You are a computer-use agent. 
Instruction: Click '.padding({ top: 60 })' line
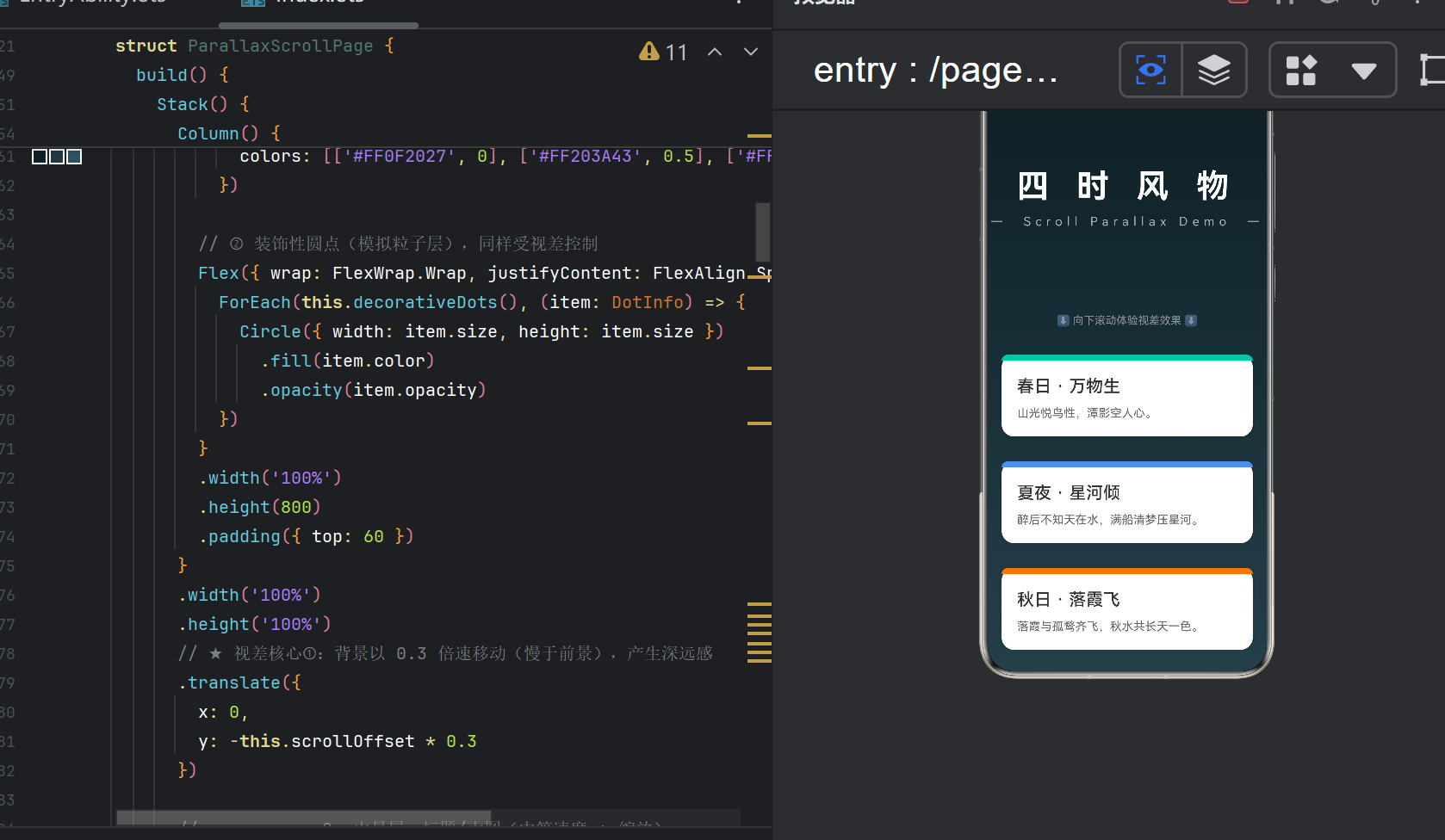point(307,536)
